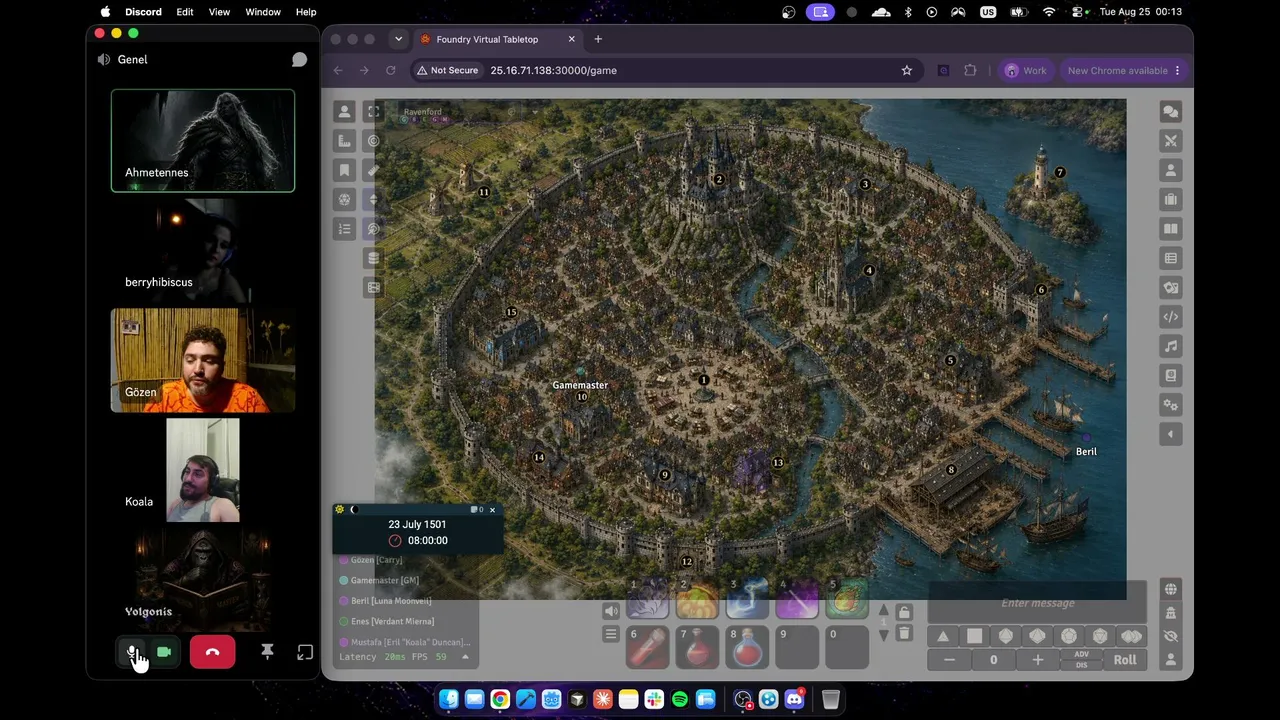Viewport: 1280px width, 720px height.
Task: Expand the players list caret
Action: tap(465, 657)
